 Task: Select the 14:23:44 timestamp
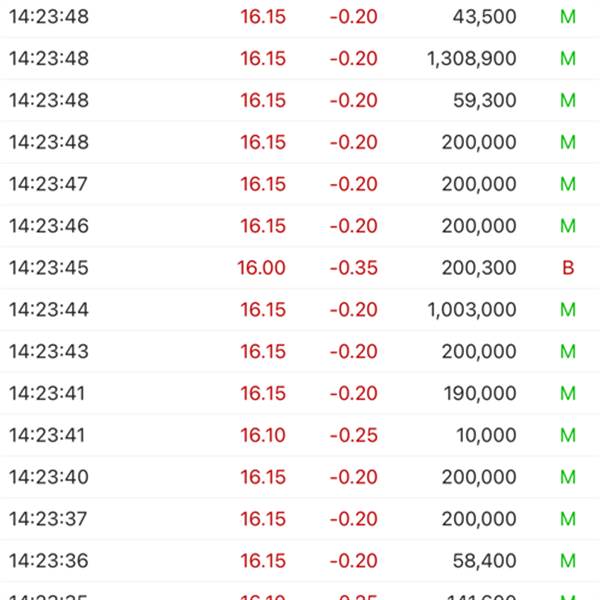tap(48, 310)
